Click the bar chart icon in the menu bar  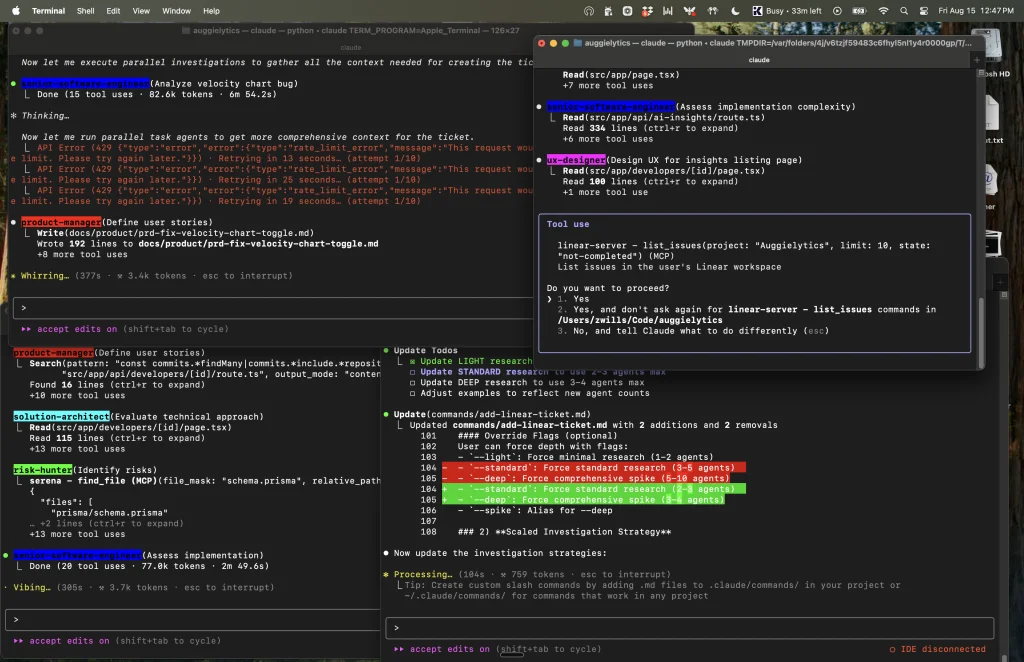666,11
